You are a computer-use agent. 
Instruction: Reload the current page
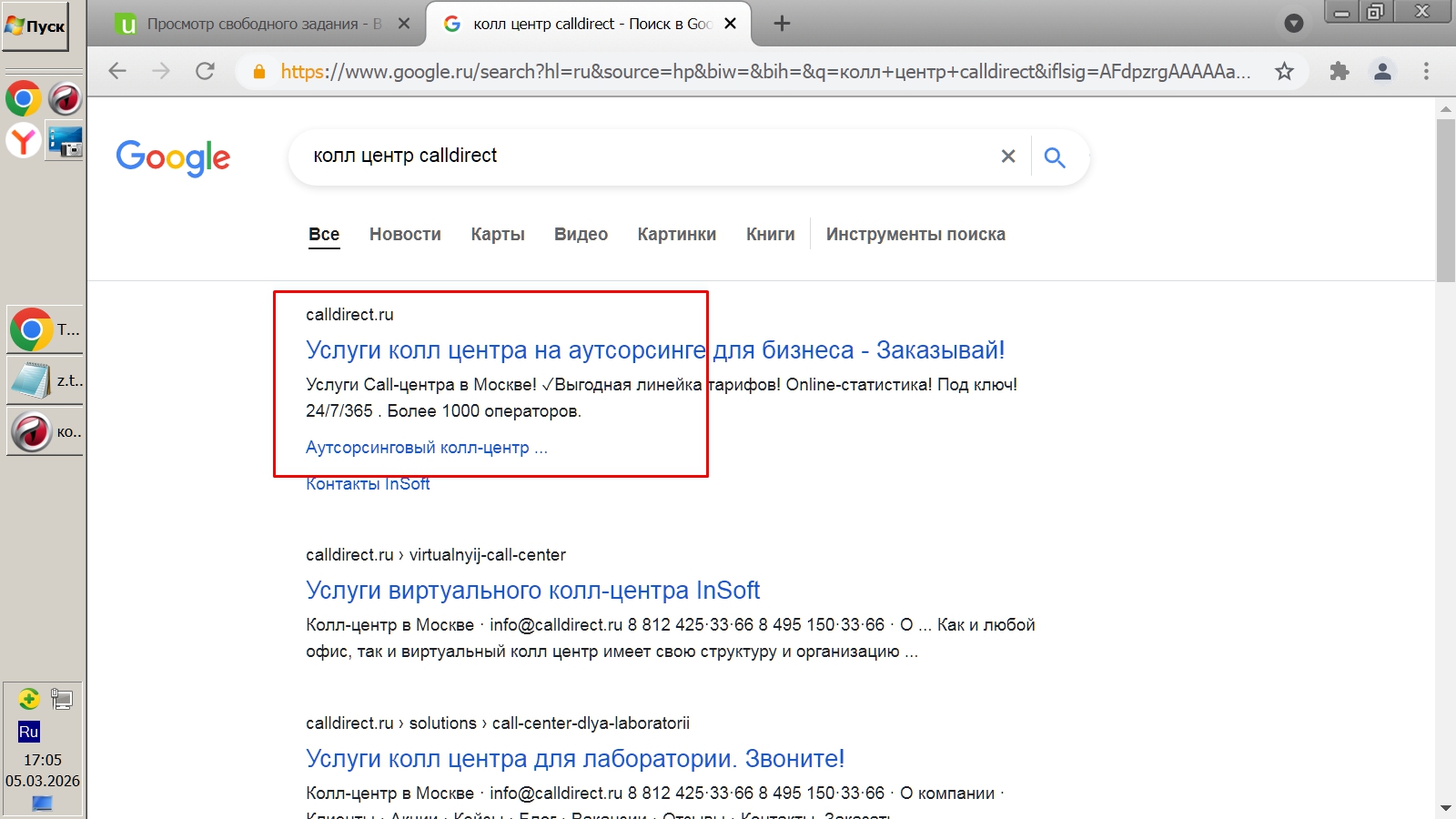pos(205,71)
